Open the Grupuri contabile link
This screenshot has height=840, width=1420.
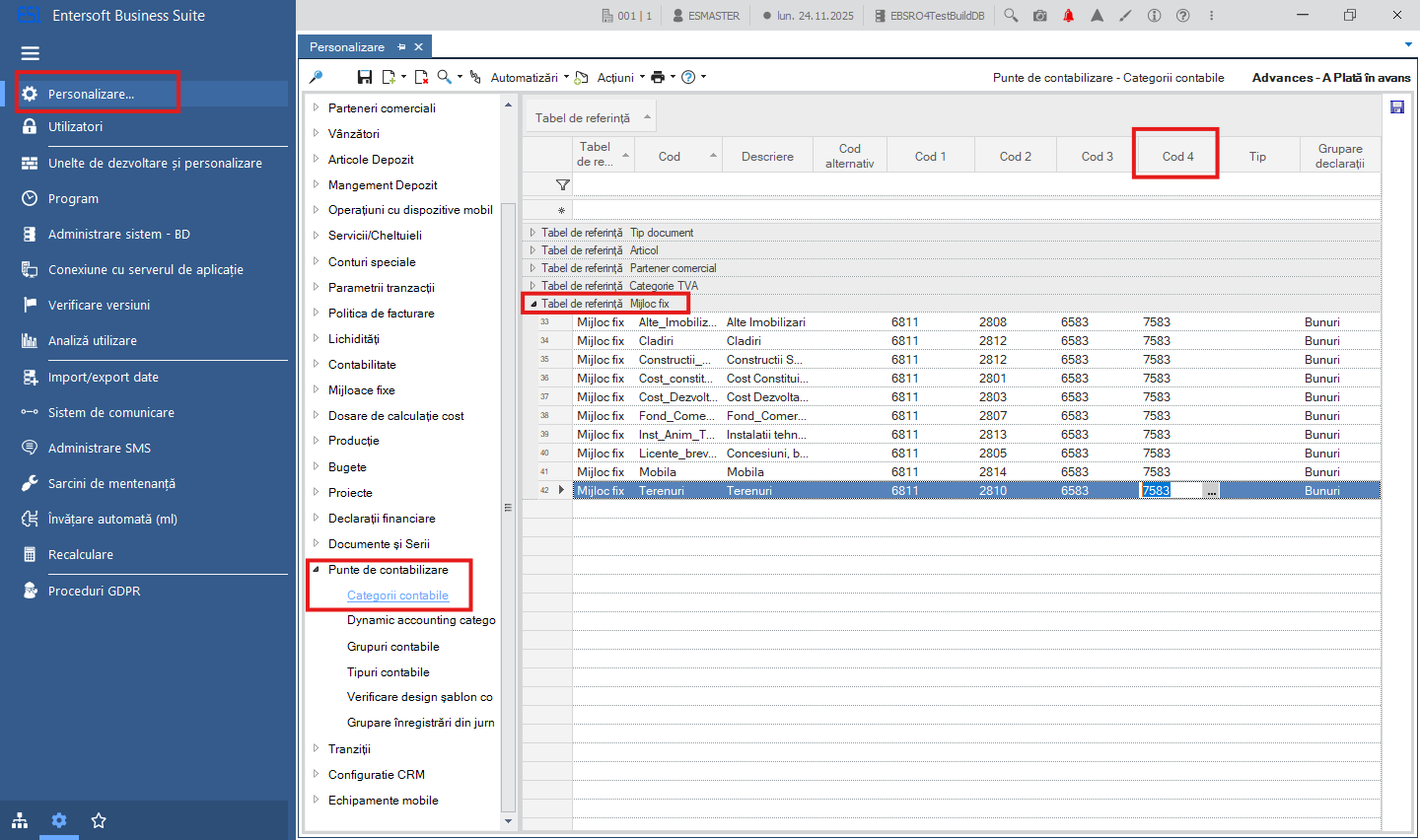393,647
